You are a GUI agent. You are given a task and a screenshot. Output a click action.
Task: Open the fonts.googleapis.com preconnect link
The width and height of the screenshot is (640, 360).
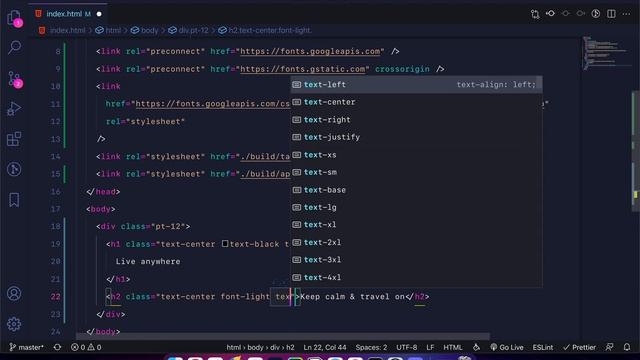pyautogui.click(x=310, y=51)
